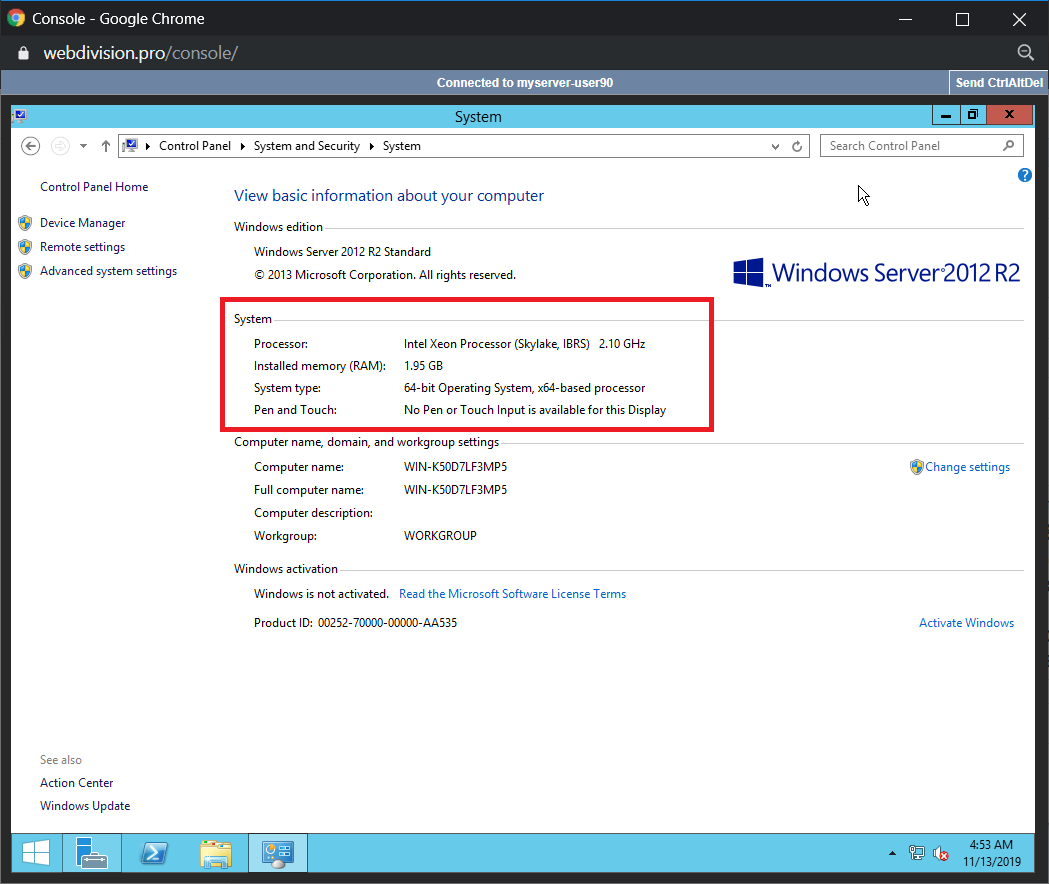This screenshot has height=884, width=1049.
Task: Click the blue help question mark icon
Action: (x=1024, y=175)
